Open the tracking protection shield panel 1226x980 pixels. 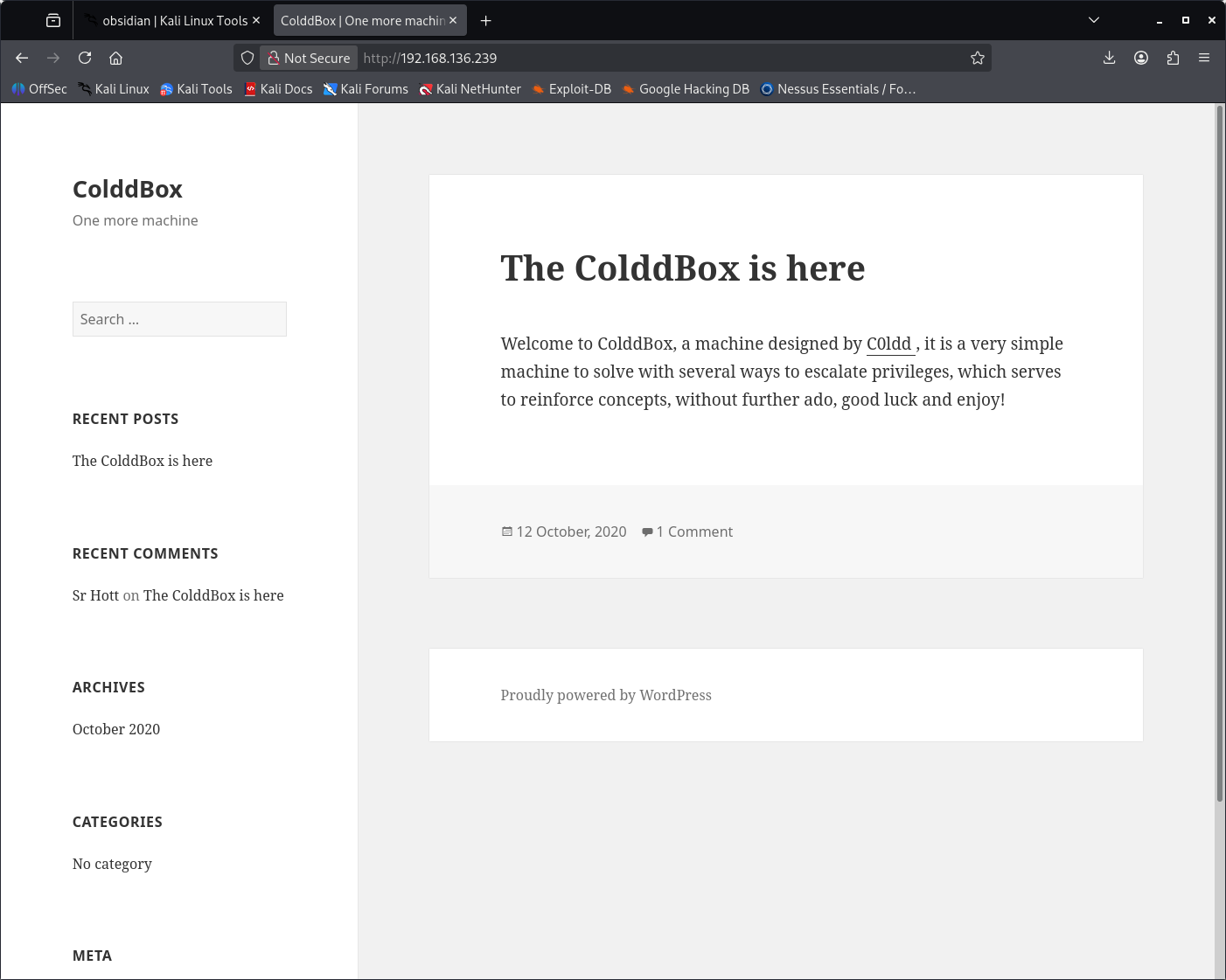pos(247,58)
